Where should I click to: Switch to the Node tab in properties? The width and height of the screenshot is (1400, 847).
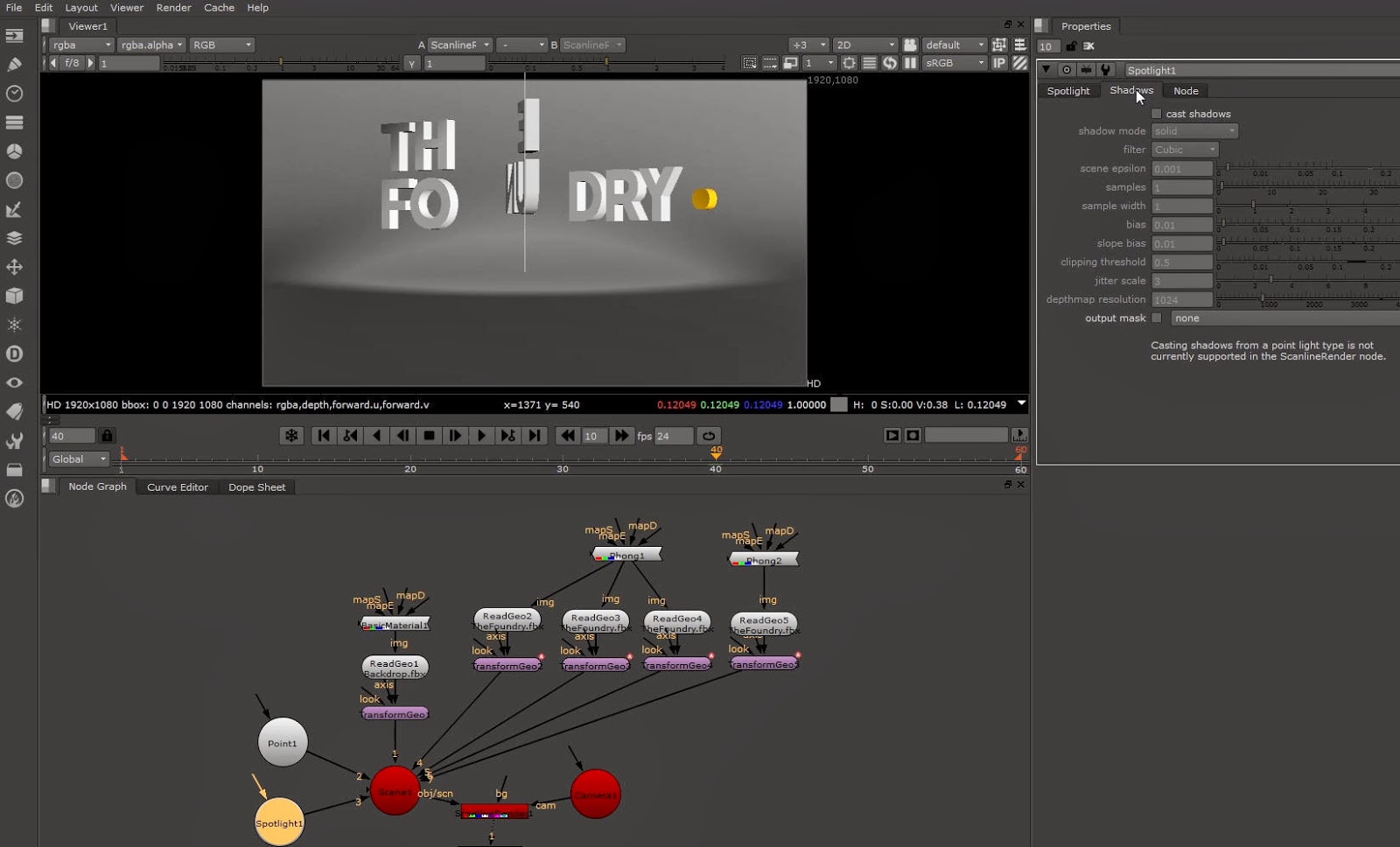point(1186,91)
